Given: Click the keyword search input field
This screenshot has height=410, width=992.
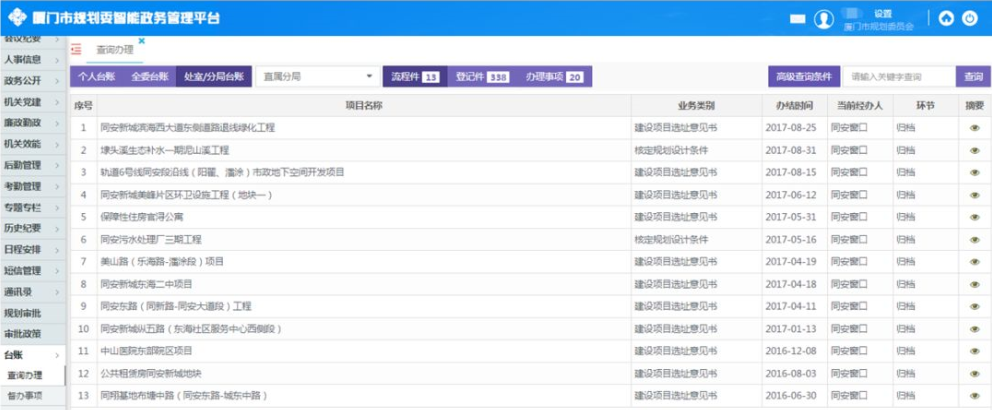Looking at the screenshot, I should (898, 77).
